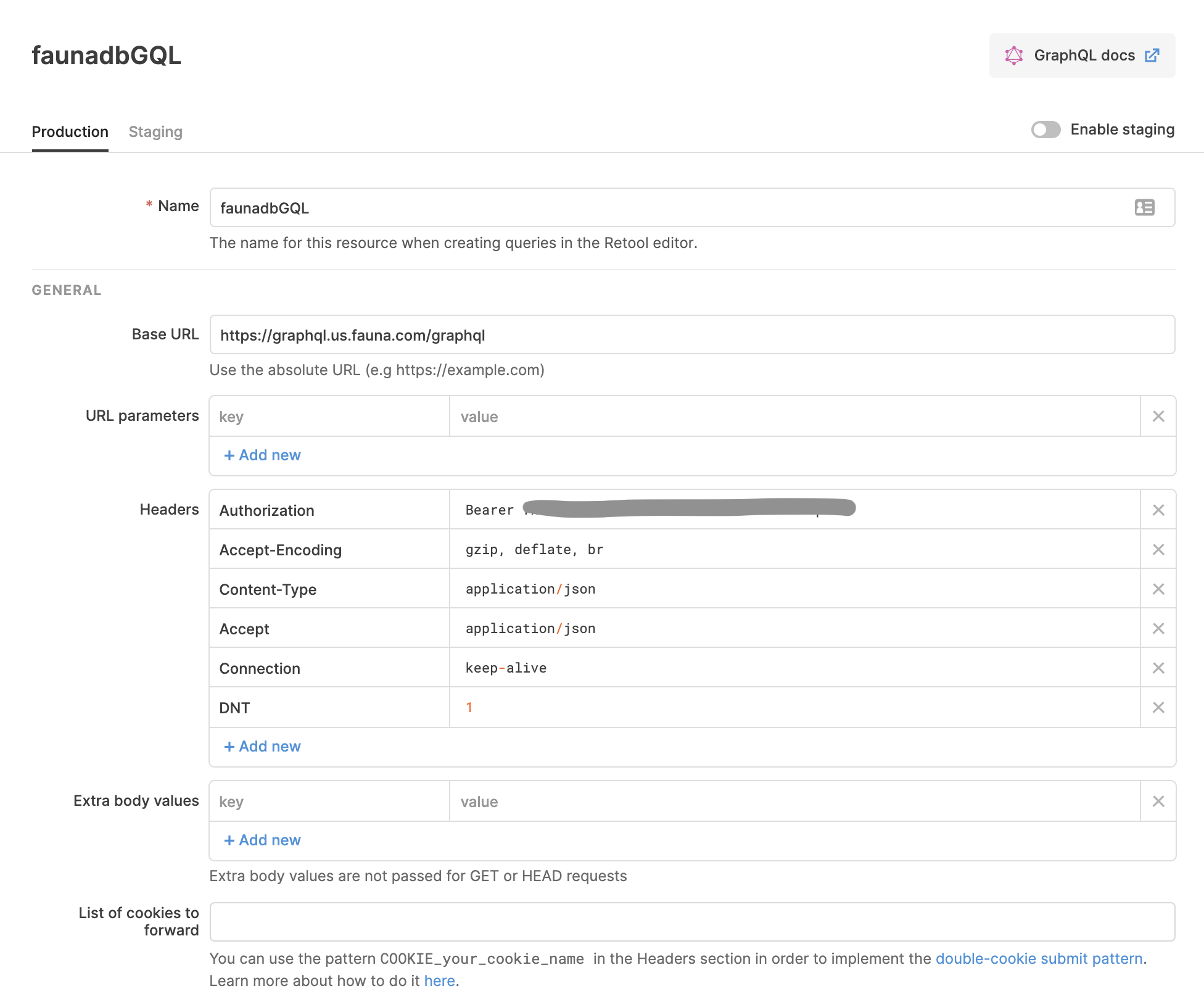Click the Extra body values key field
Viewport: 1204px width, 1007px height.
tap(329, 802)
